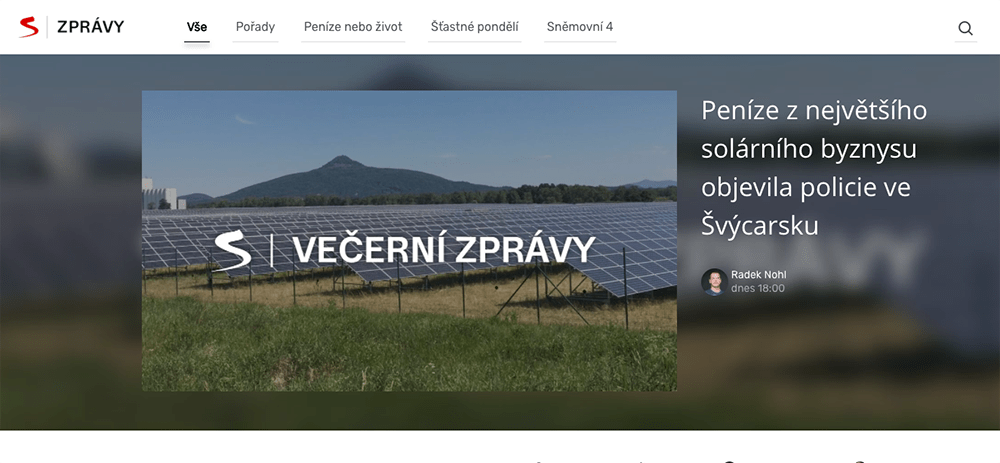Click the red Seznam S logo

tap(29, 27)
